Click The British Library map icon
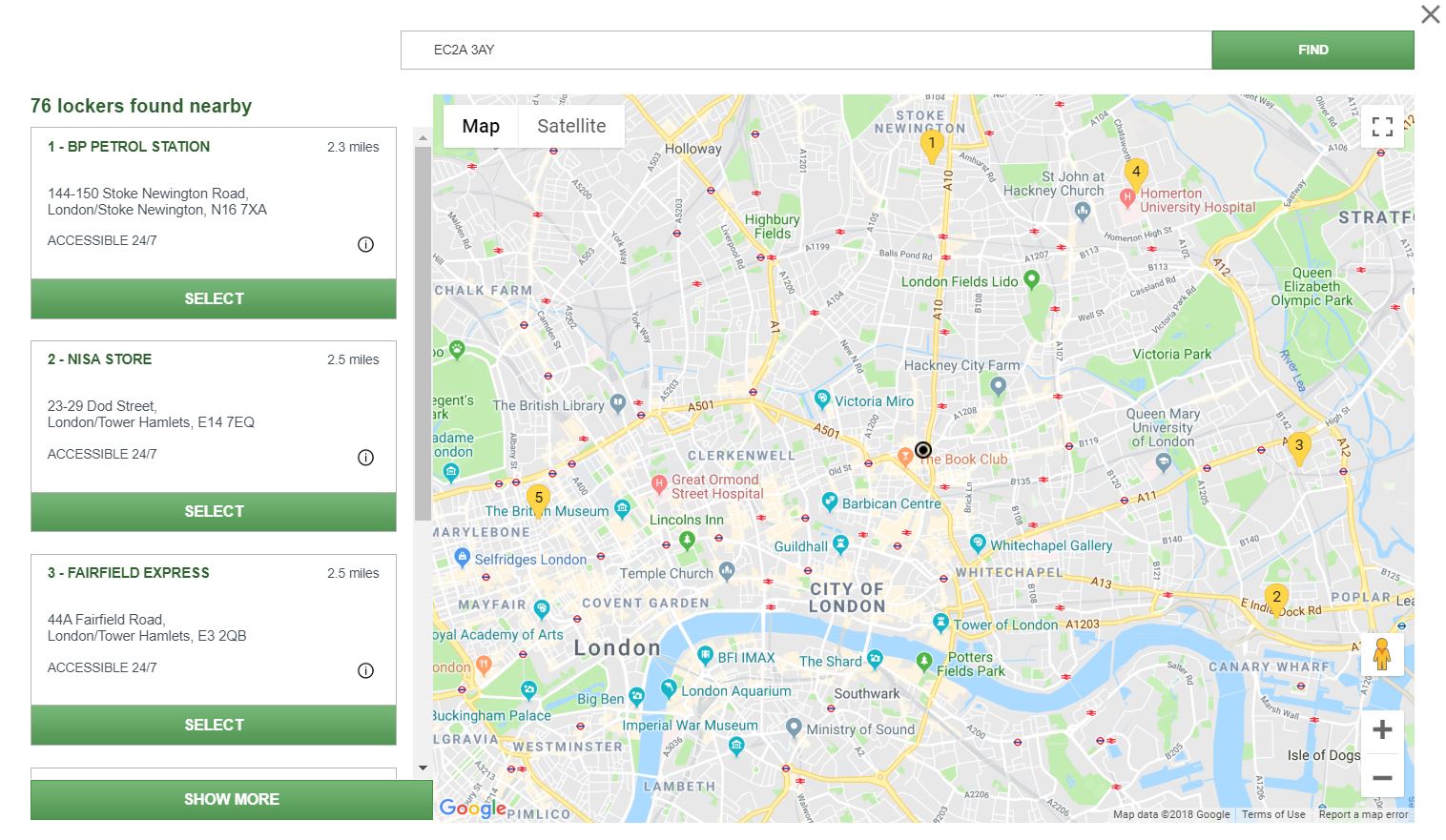 618,403
